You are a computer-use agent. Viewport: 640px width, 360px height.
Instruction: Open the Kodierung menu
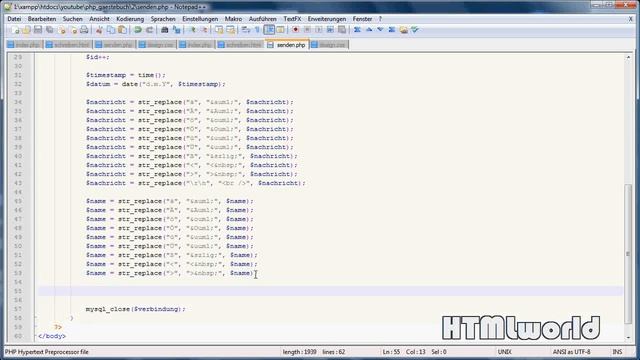click(130, 19)
